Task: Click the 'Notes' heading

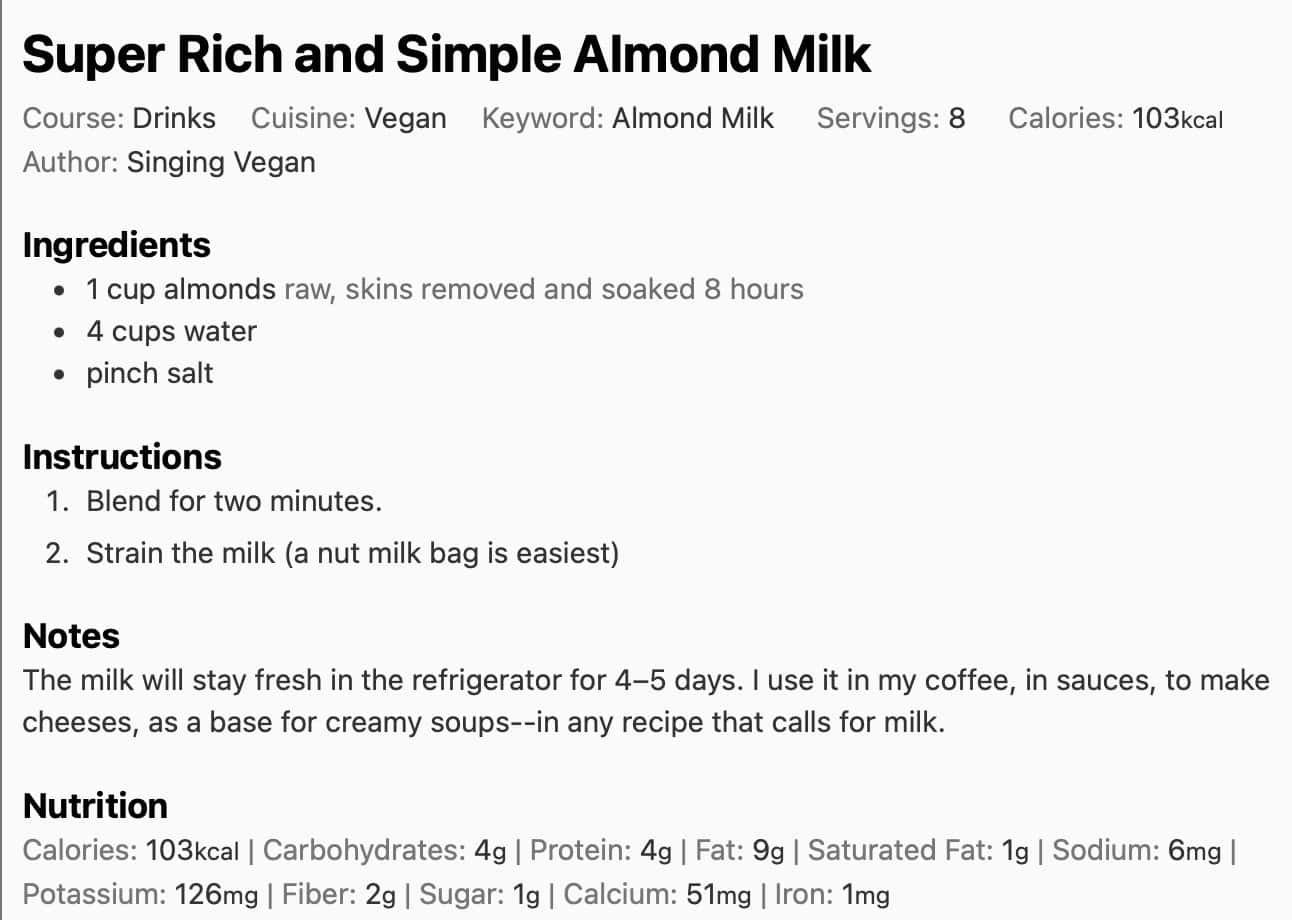Action: [71, 636]
